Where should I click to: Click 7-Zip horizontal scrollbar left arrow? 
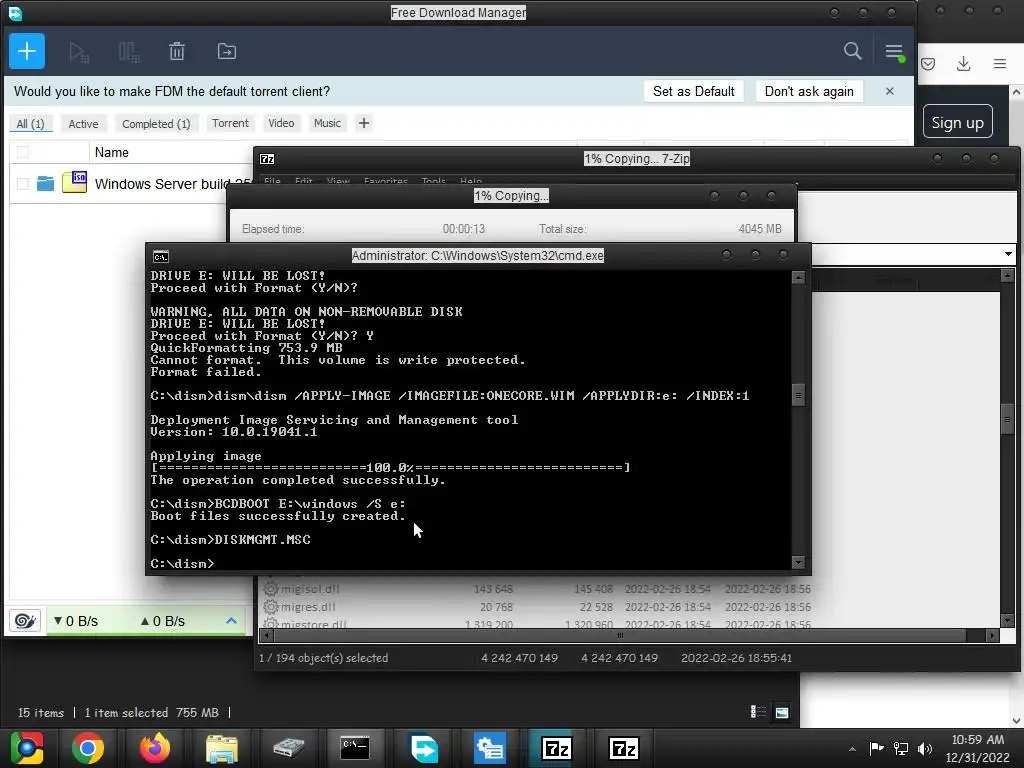click(266, 635)
